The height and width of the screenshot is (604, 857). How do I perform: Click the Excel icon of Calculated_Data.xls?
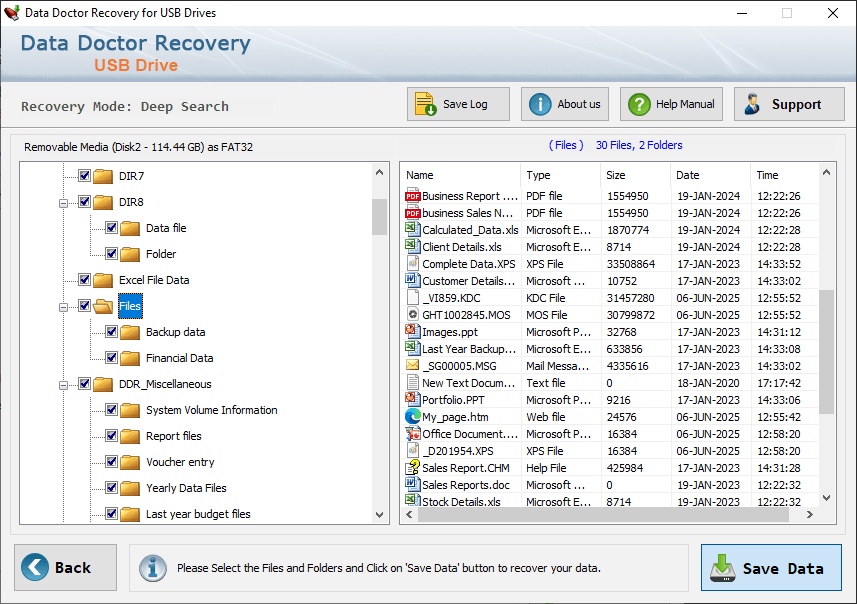413,229
